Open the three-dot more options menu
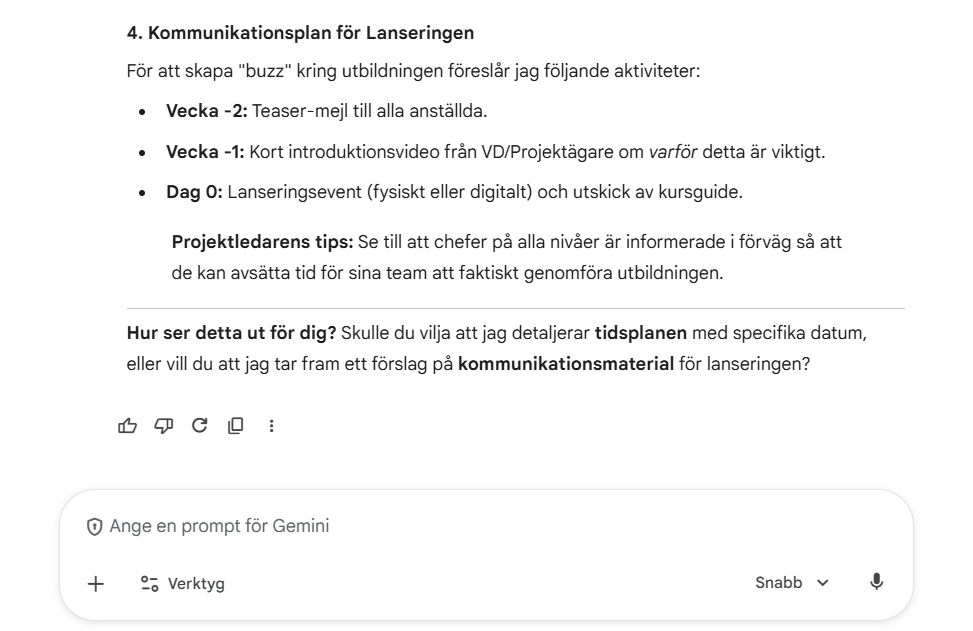The width and height of the screenshot is (973, 631). (271, 426)
